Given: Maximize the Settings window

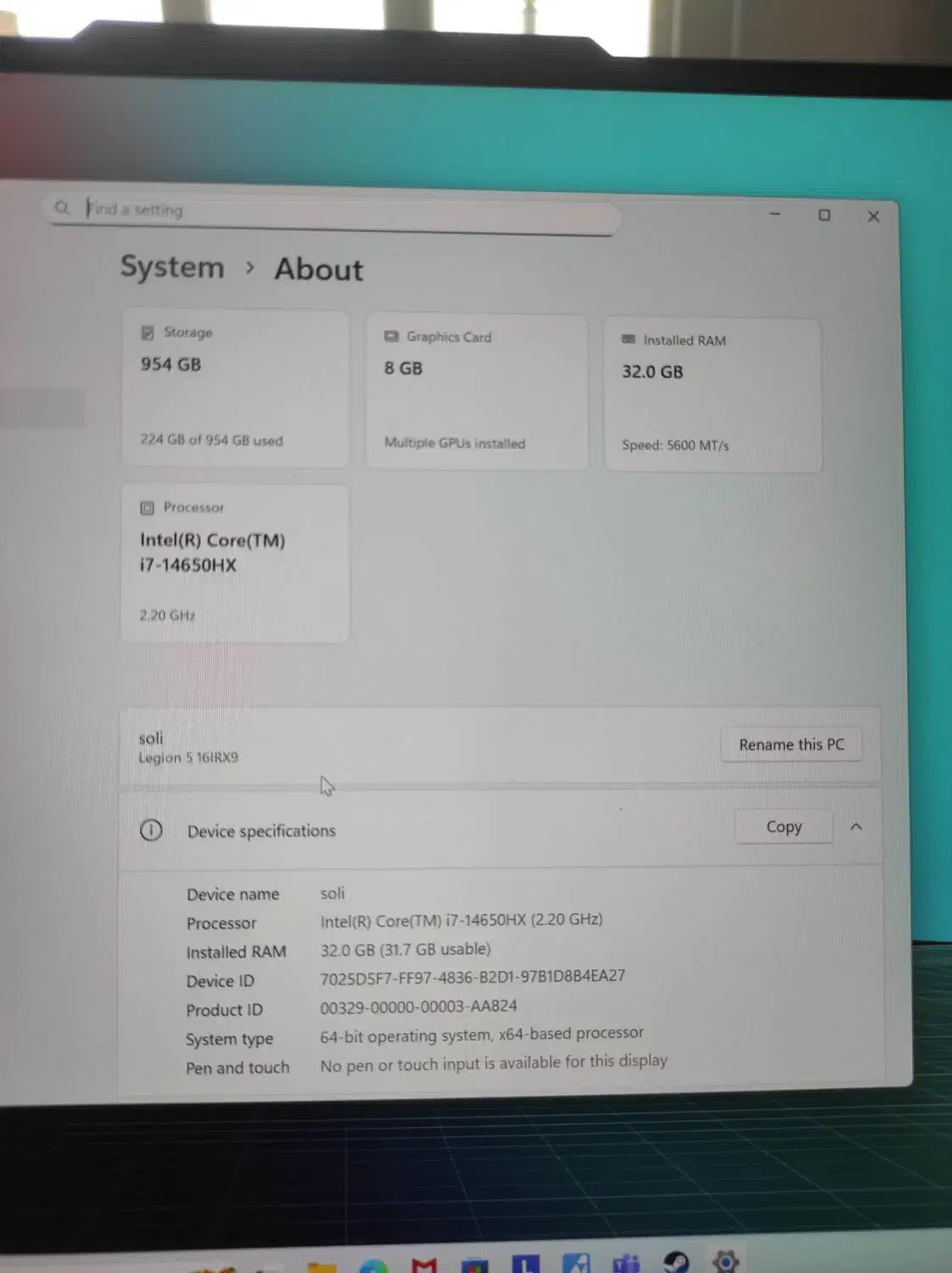Looking at the screenshot, I should point(824,215).
